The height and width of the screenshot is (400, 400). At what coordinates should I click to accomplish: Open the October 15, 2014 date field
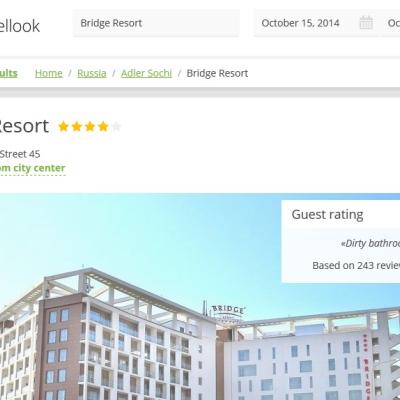(316, 23)
